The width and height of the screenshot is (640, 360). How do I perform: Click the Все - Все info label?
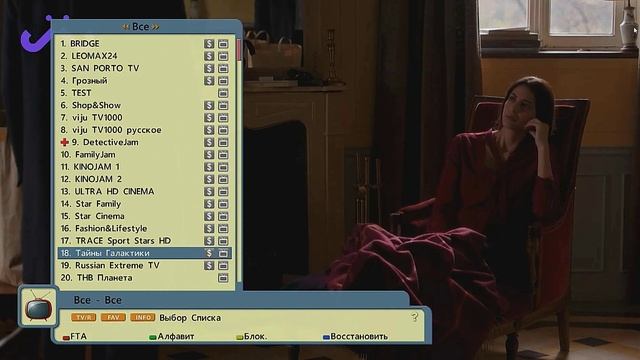click(98, 300)
